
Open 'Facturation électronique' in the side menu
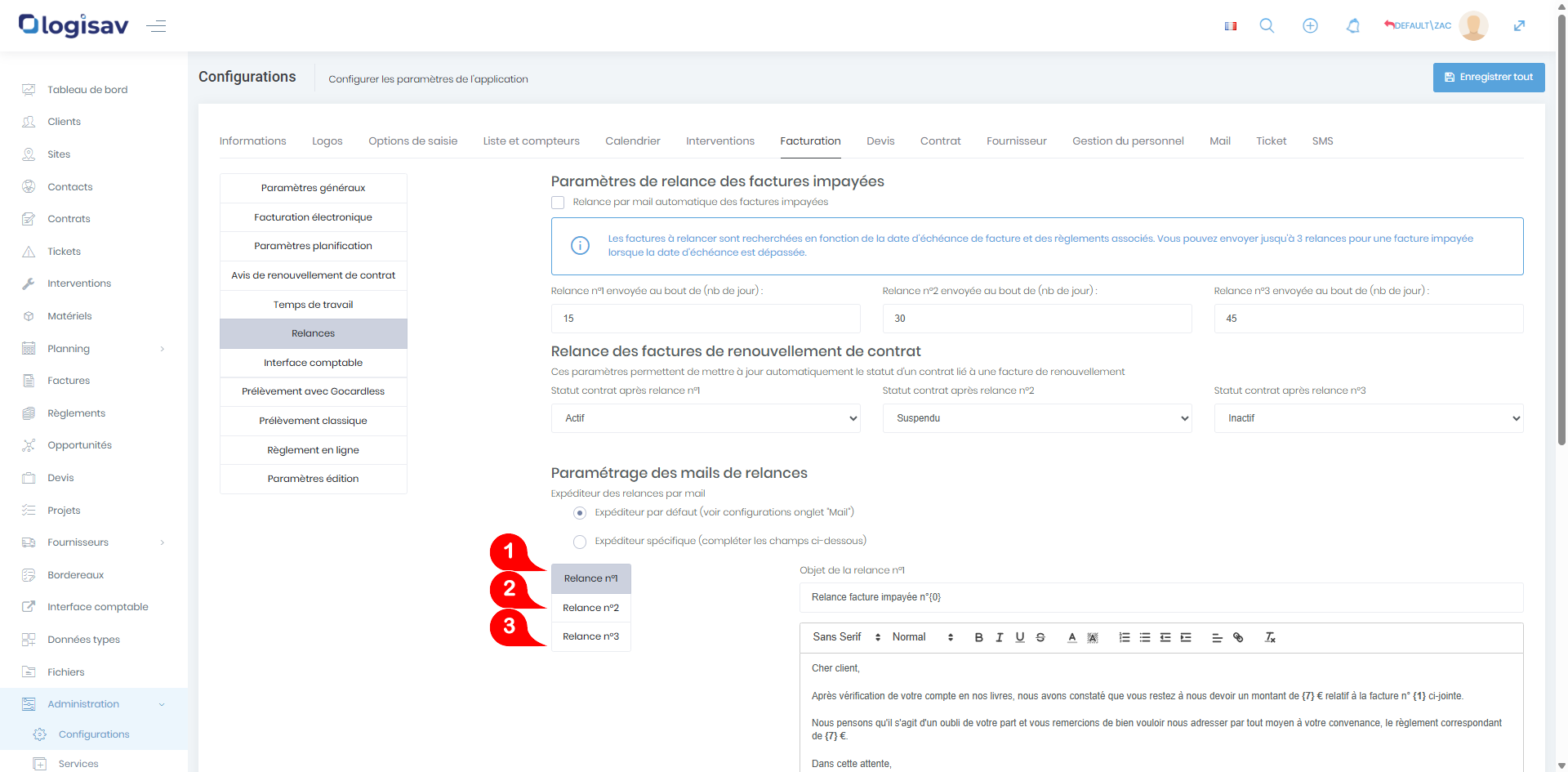pyautogui.click(x=313, y=217)
